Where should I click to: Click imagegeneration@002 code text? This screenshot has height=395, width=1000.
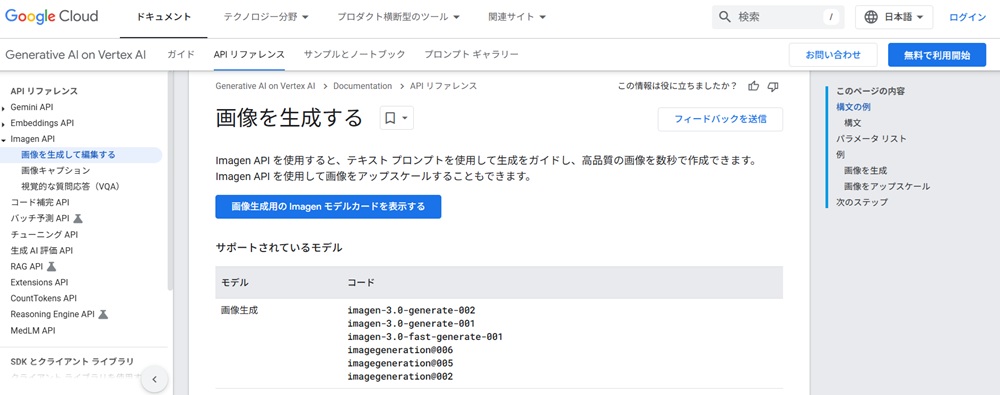pos(400,376)
